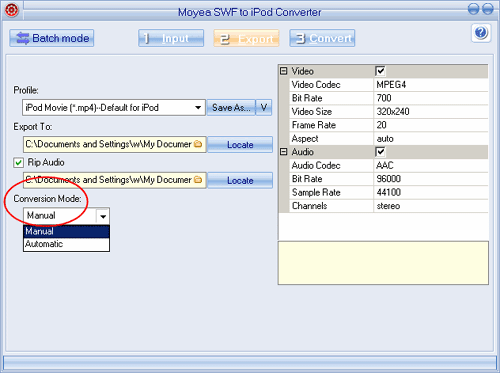The width and height of the screenshot is (500, 373).
Task: Select Manual in the conversion mode list
Action: 66,231
